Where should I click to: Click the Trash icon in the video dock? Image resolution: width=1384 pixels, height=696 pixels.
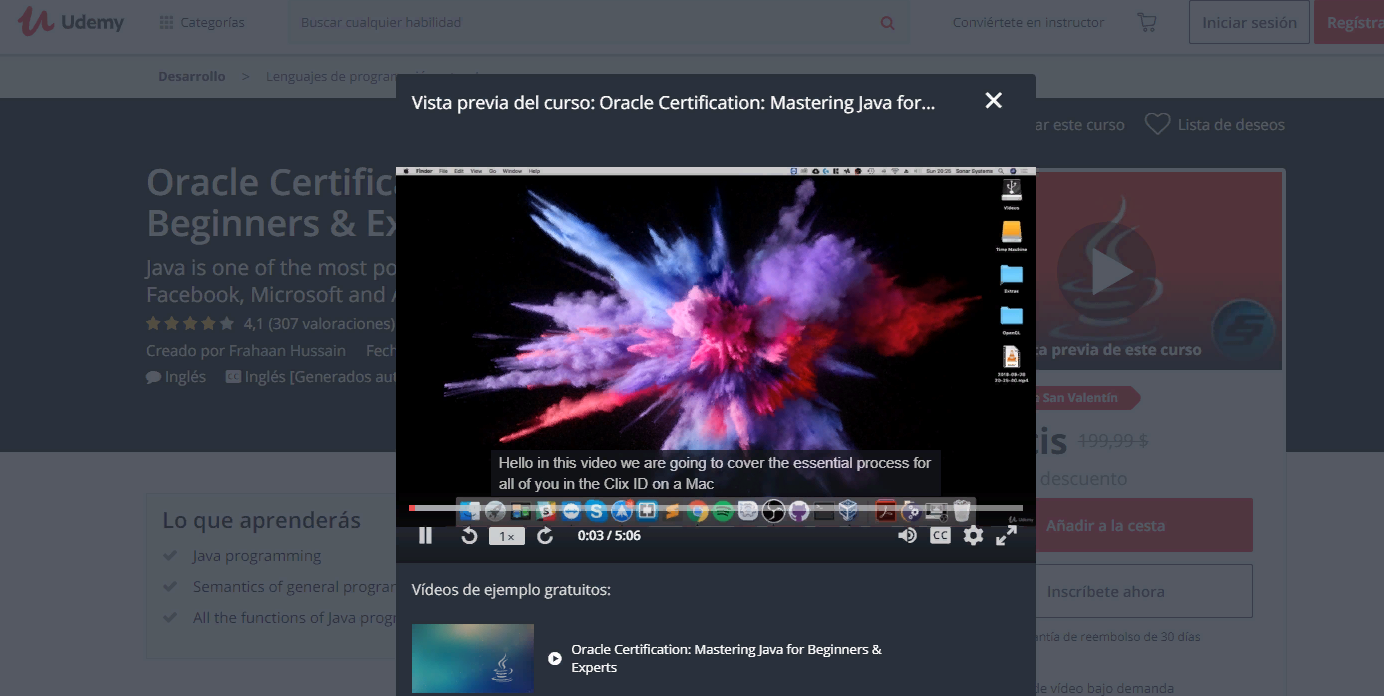[961, 511]
